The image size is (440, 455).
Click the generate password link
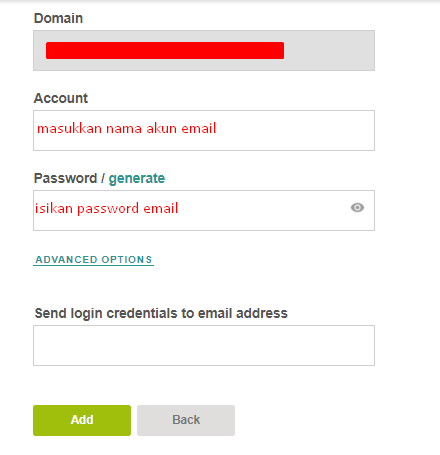click(x=137, y=178)
